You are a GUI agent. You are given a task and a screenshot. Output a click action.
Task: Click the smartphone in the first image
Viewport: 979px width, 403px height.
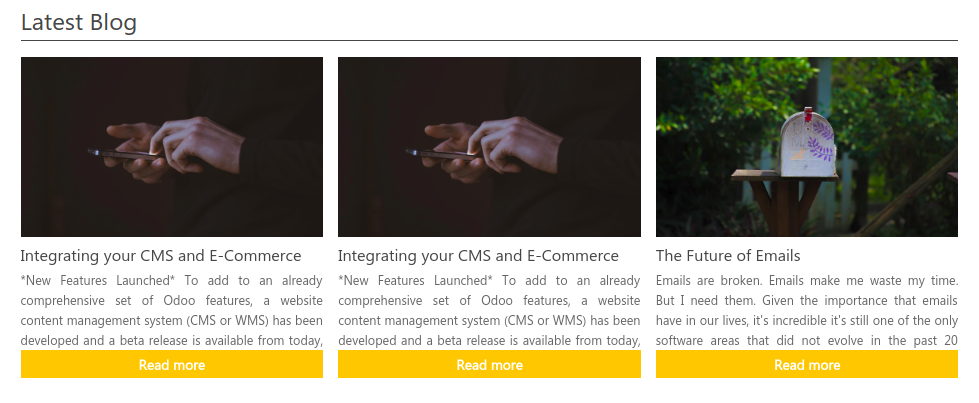(x=122, y=154)
